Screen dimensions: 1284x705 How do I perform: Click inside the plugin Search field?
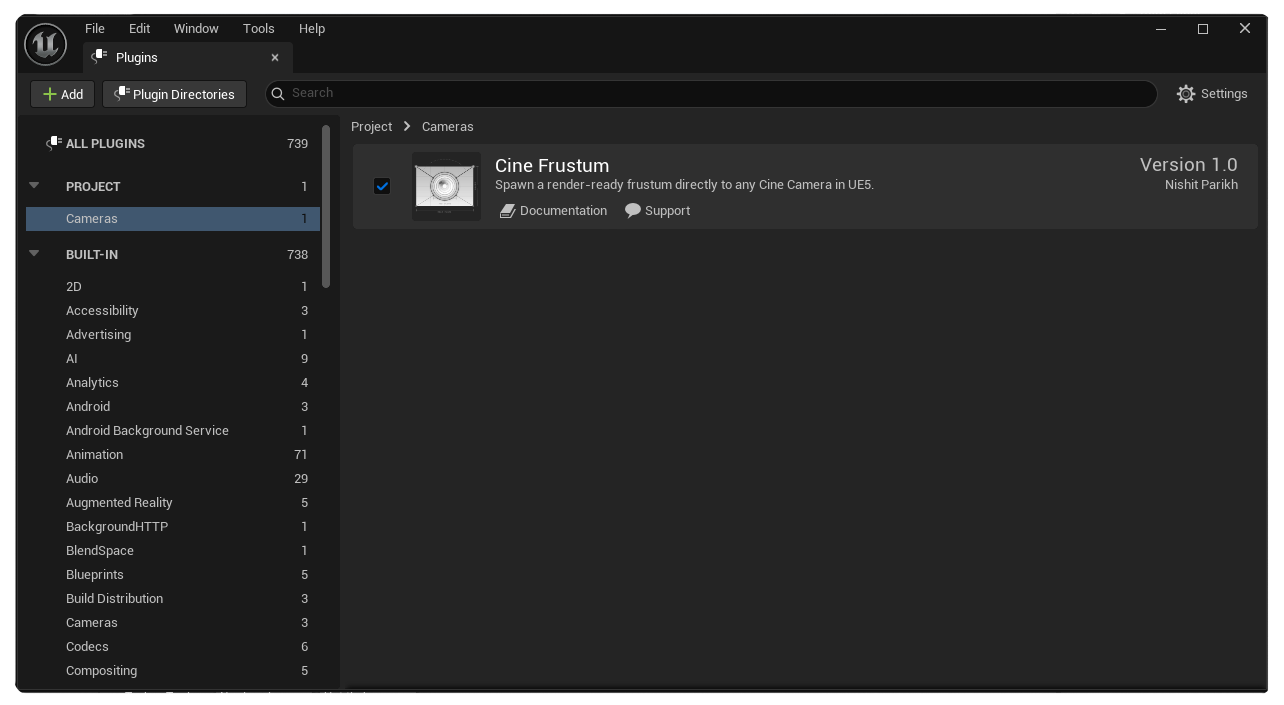coord(711,93)
